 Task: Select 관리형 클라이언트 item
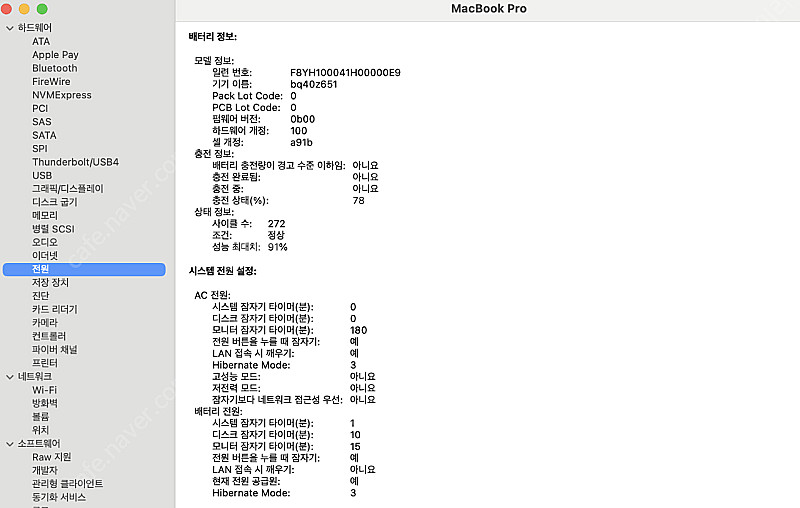click(x=67, y=484)
